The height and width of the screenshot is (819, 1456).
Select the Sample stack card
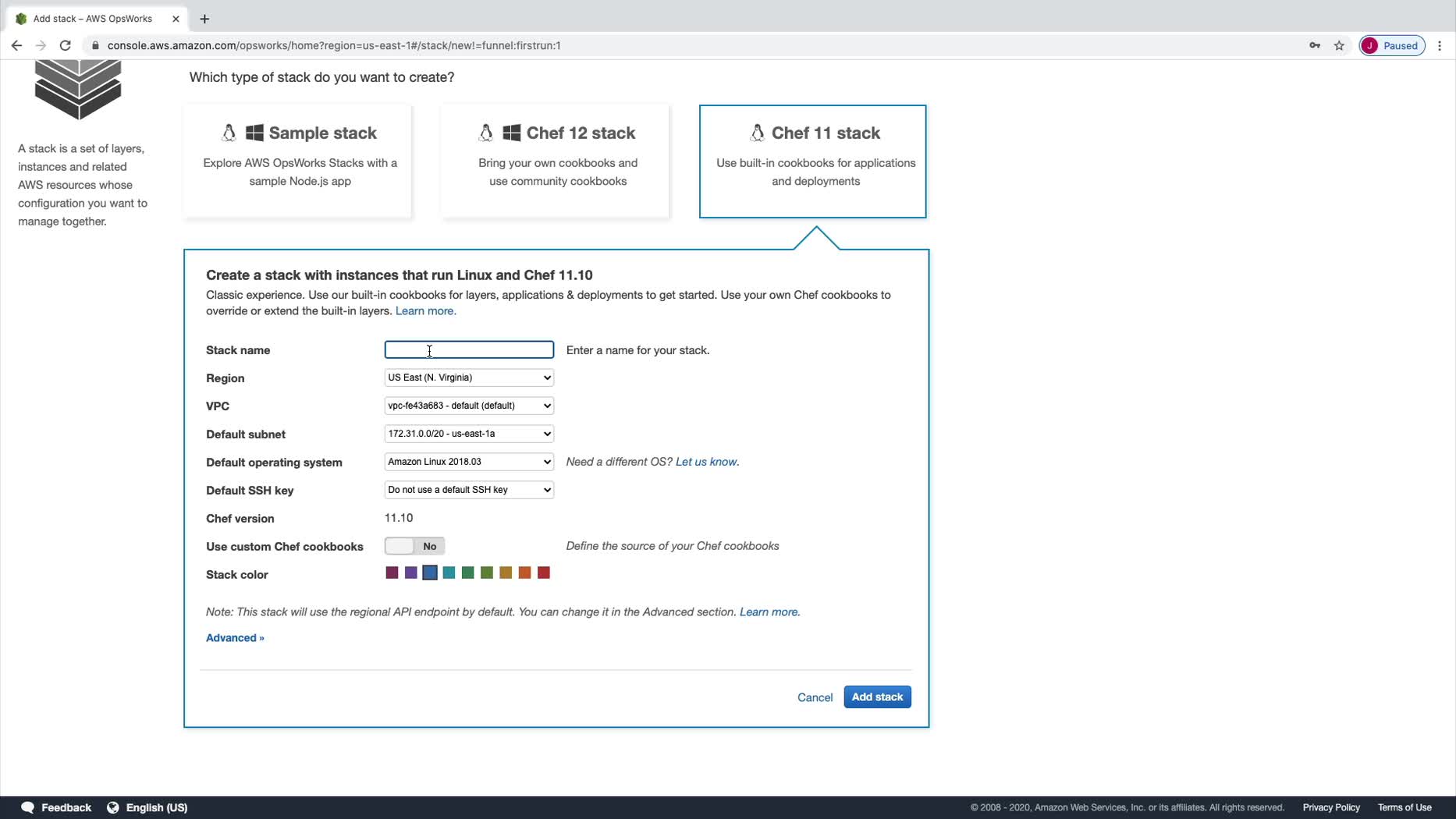click(298, 161)
